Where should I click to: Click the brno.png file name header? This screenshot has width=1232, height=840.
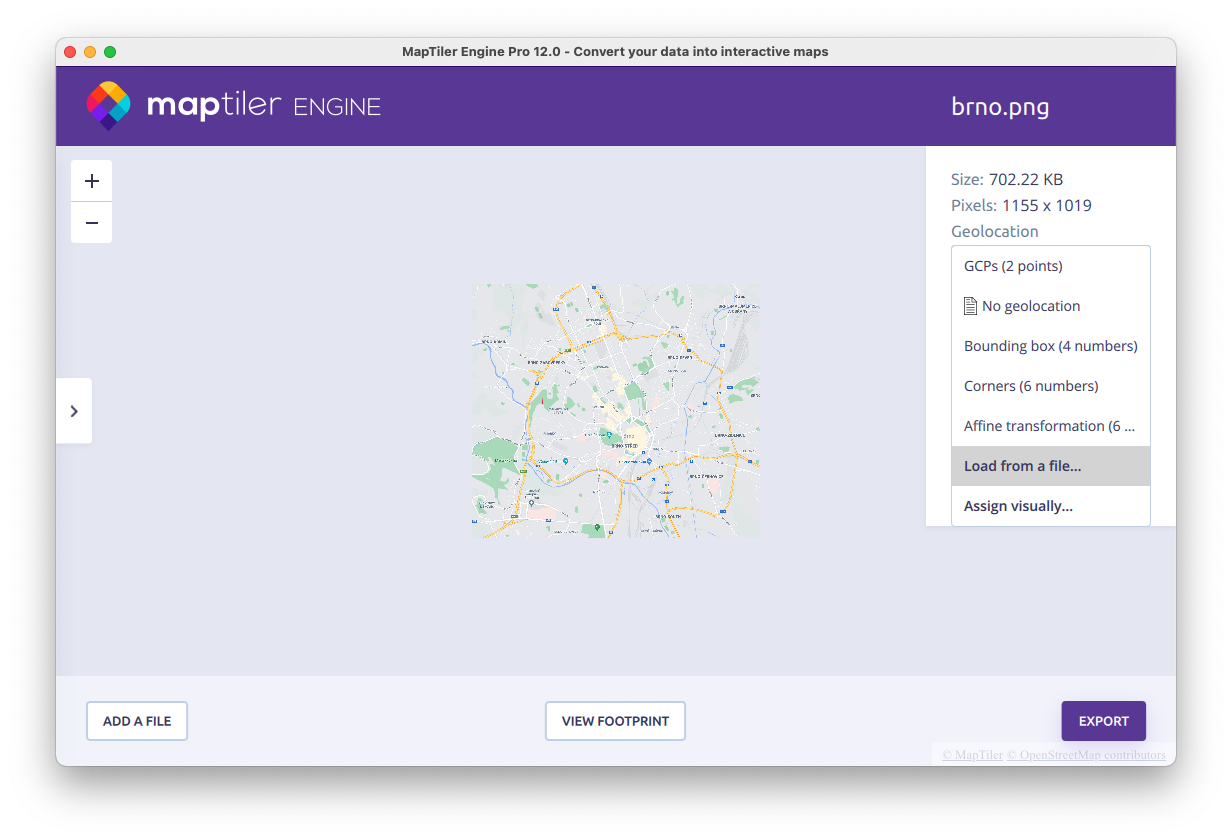[x=1000, y=107]
